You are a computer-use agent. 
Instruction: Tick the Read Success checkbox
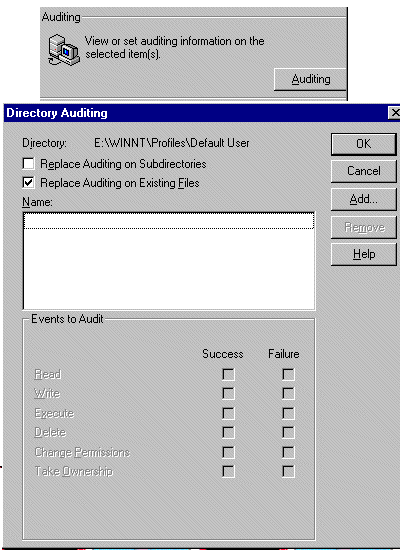click(x=228, y=375)
